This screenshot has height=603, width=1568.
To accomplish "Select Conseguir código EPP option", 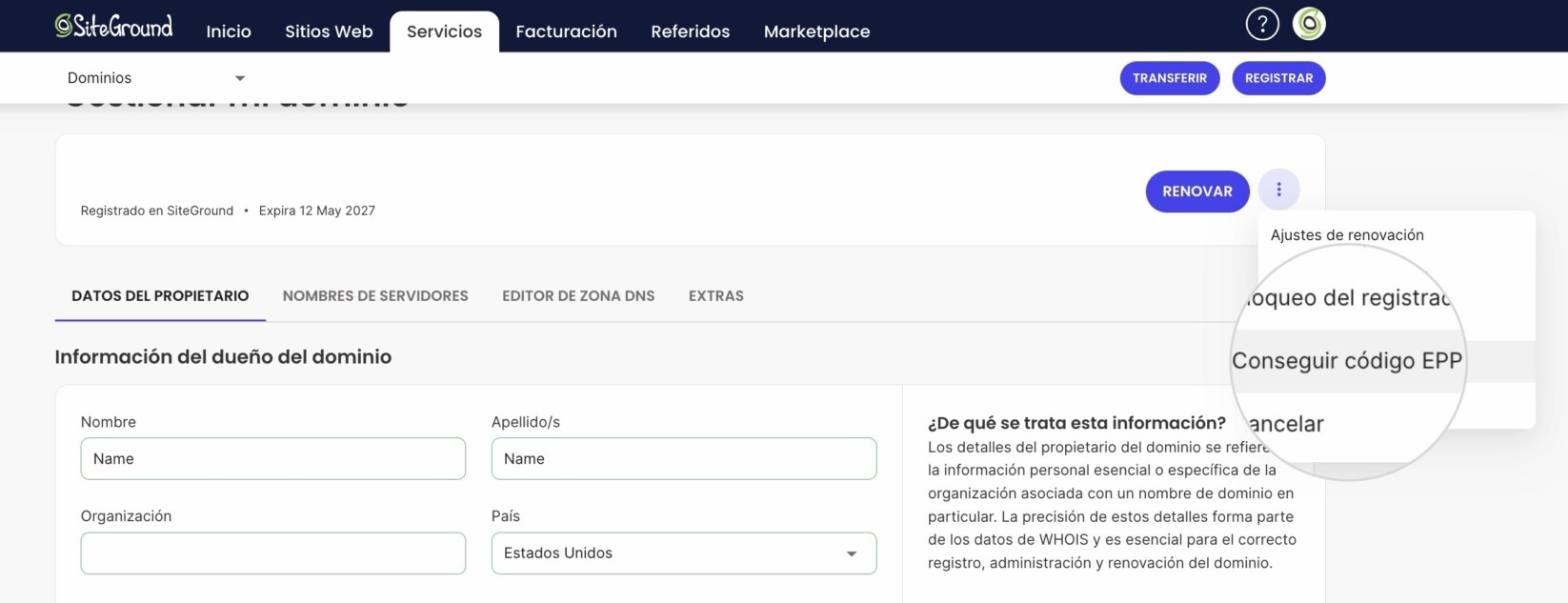I will point(1346,361).
